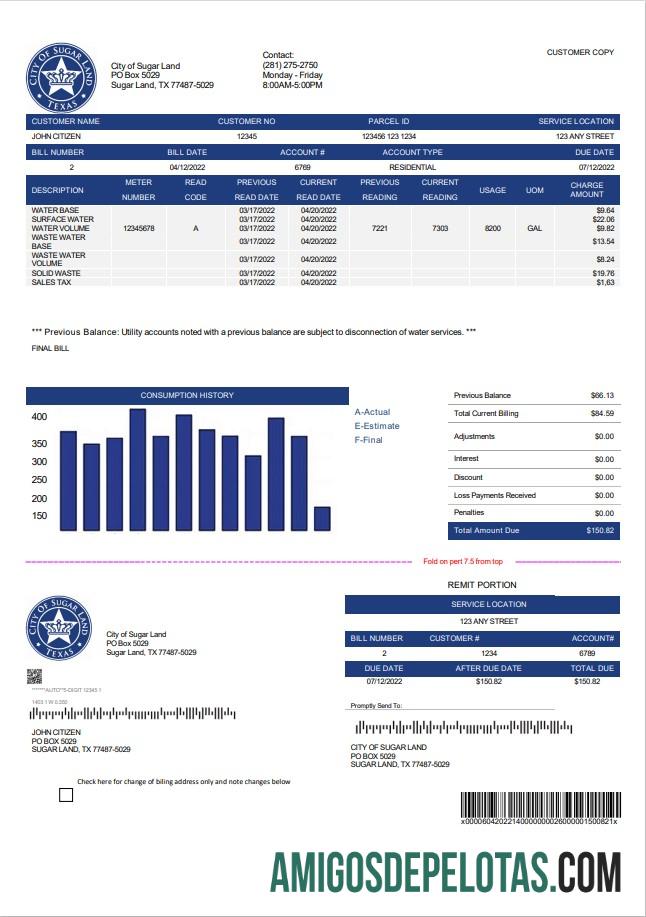Select the Consumption History chart header
The image size is (646, 917).
187,395
